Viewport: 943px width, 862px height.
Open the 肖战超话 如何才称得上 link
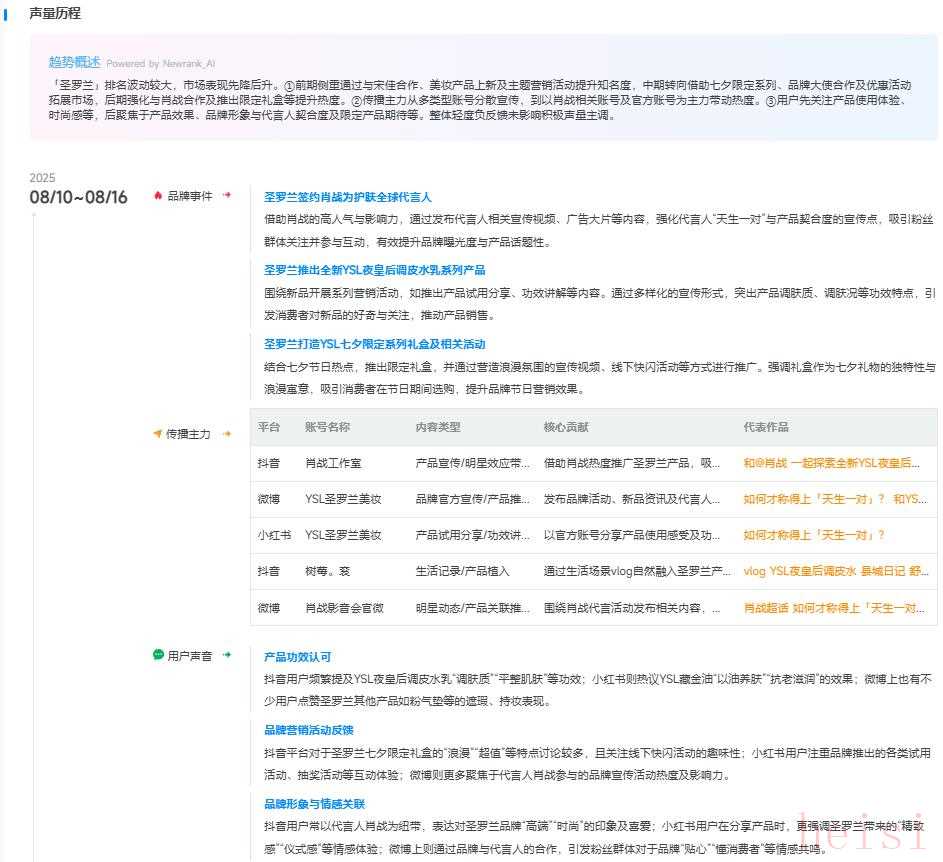point(834,608)
